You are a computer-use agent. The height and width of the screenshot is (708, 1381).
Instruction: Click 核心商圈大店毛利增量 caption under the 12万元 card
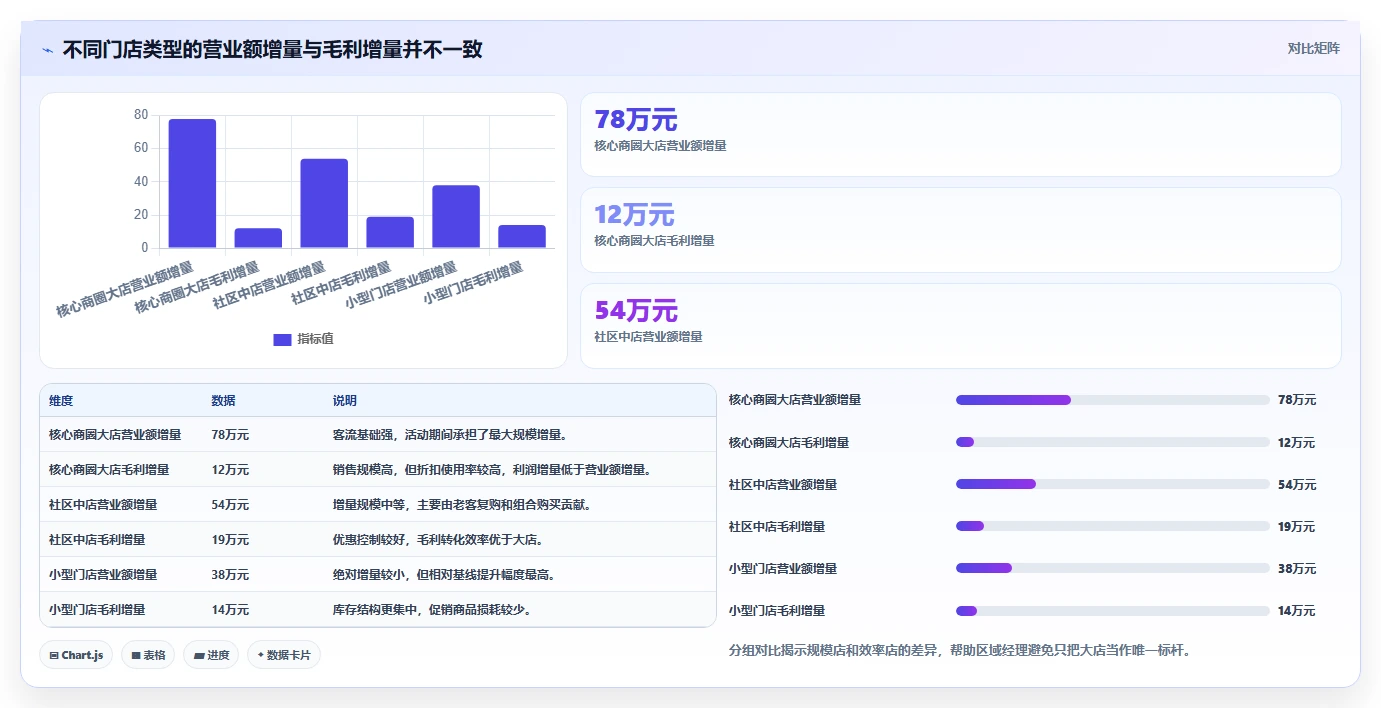(x=654, y=241)
